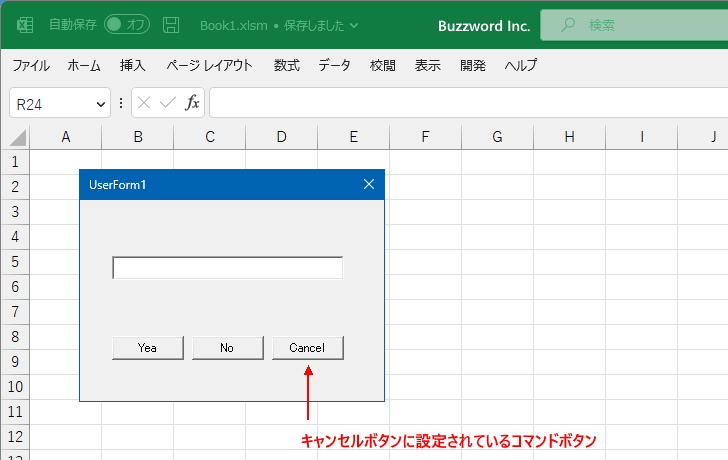Select row 11 header
This screenshot has width=728, height=460.
(x=15, y=412)
